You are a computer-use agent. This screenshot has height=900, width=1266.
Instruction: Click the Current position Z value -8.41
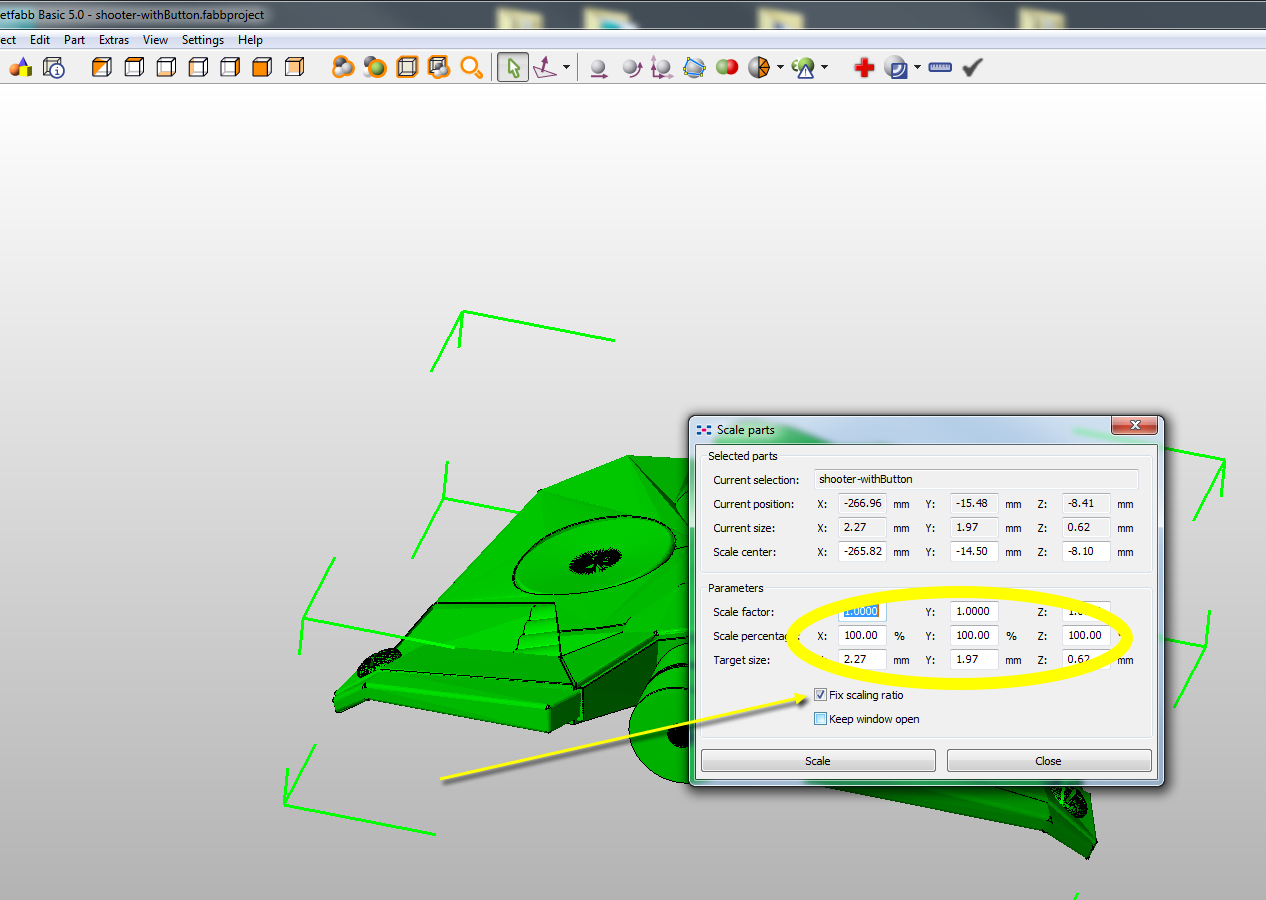tap(1086, 504)
